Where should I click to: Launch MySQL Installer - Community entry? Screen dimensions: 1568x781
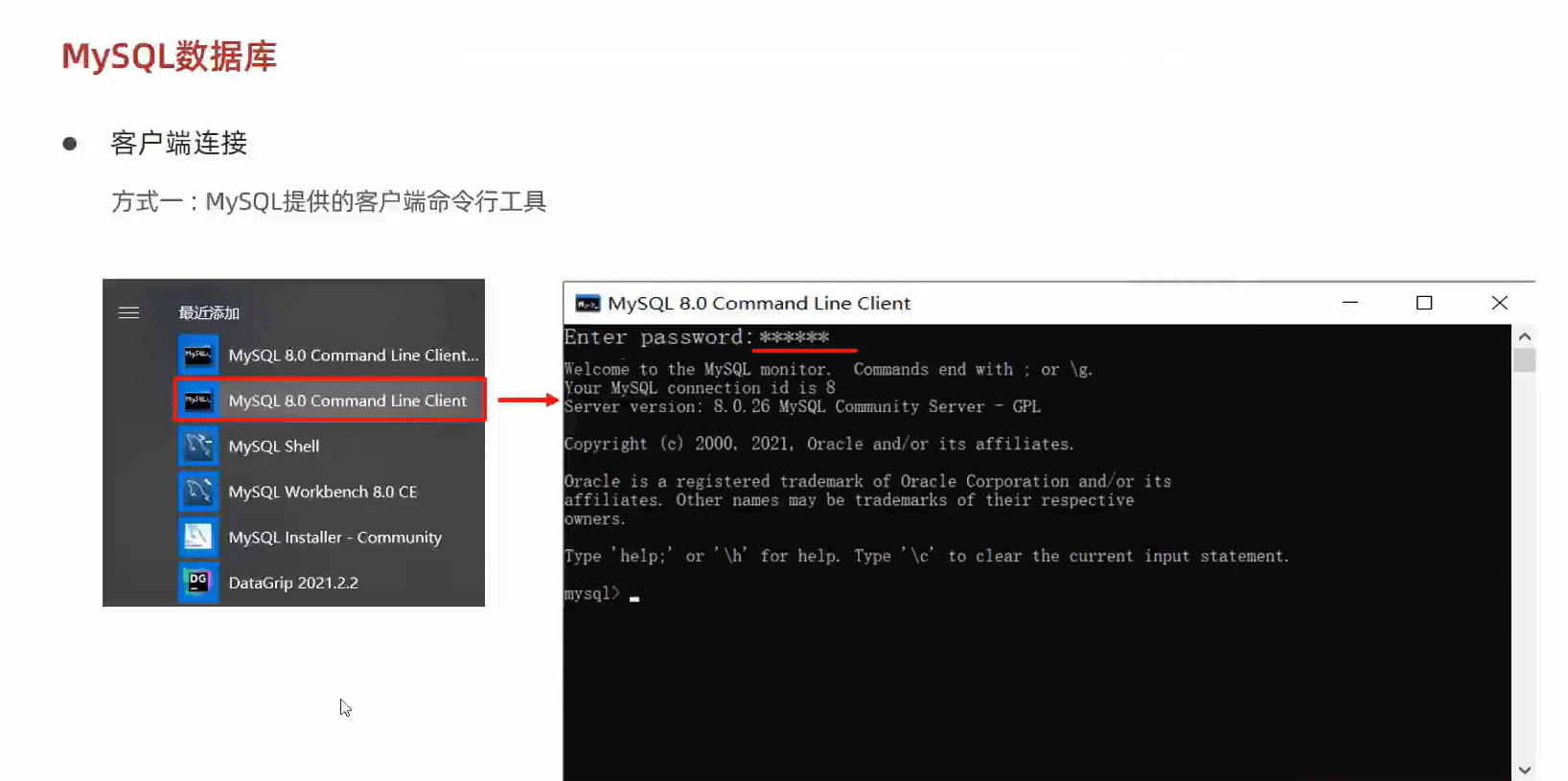point(335,538)
